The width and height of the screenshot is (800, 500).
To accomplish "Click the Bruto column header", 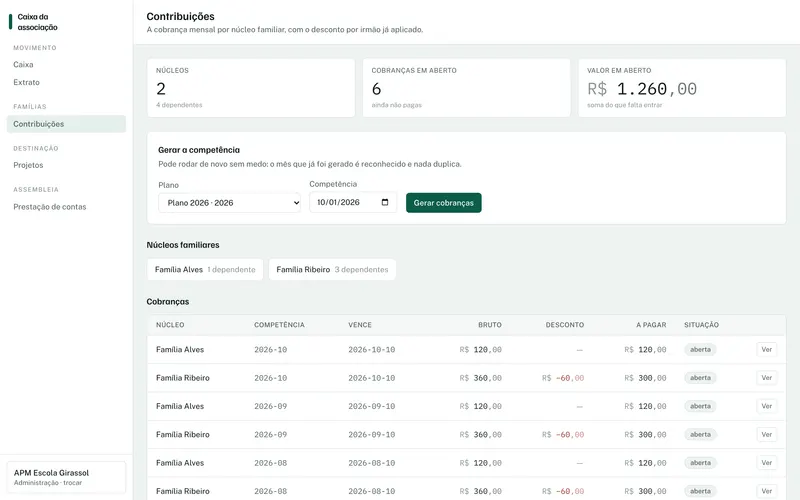I will click(490, 325).
